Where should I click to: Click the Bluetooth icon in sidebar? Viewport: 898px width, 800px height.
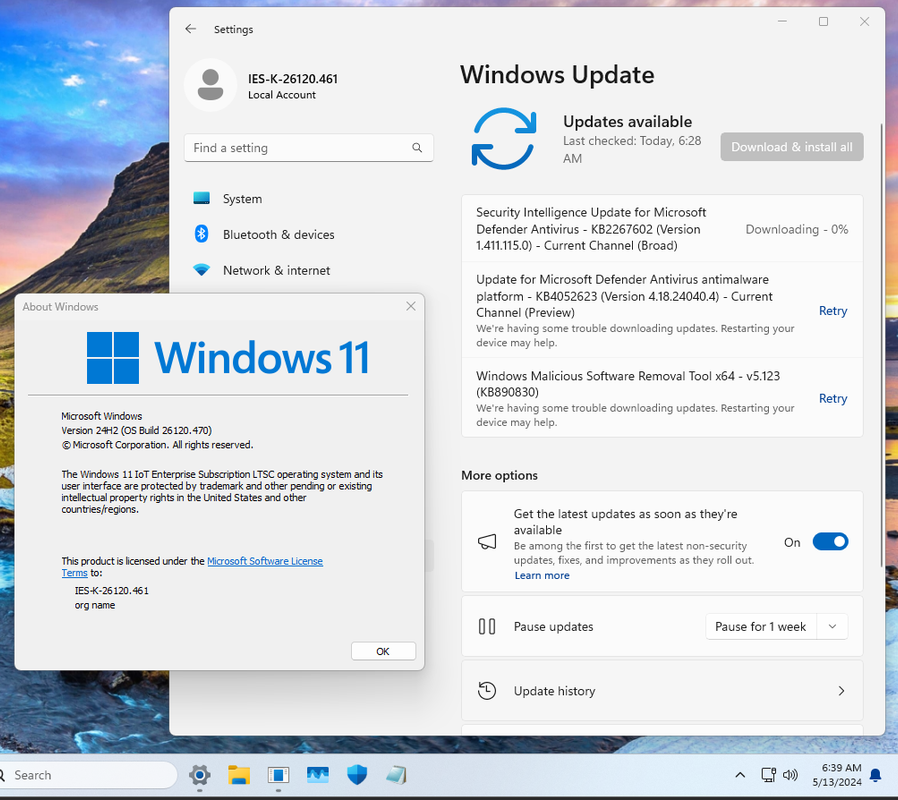202,234
